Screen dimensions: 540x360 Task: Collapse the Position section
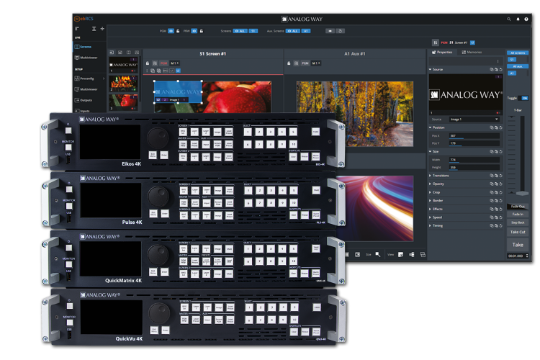point(430,128)
